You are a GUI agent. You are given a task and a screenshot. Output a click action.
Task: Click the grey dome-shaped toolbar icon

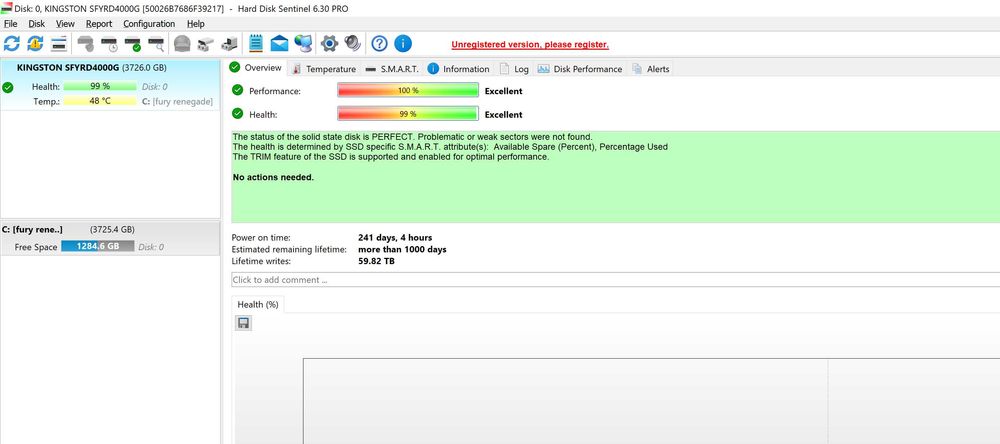pyautogui.click(x=182, y=43)
